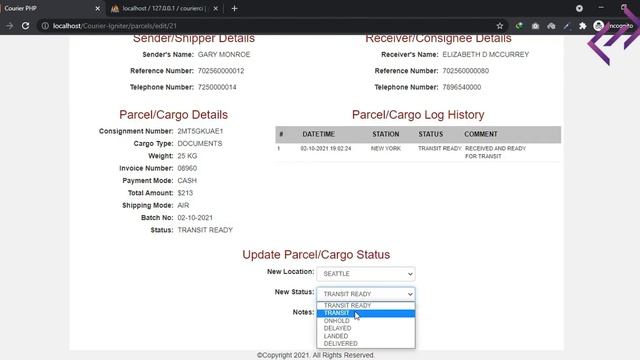Screen dimensions: 640x360
Task: Close the localhost phpMyAdmin tab
Action: (x=216, y=8)
